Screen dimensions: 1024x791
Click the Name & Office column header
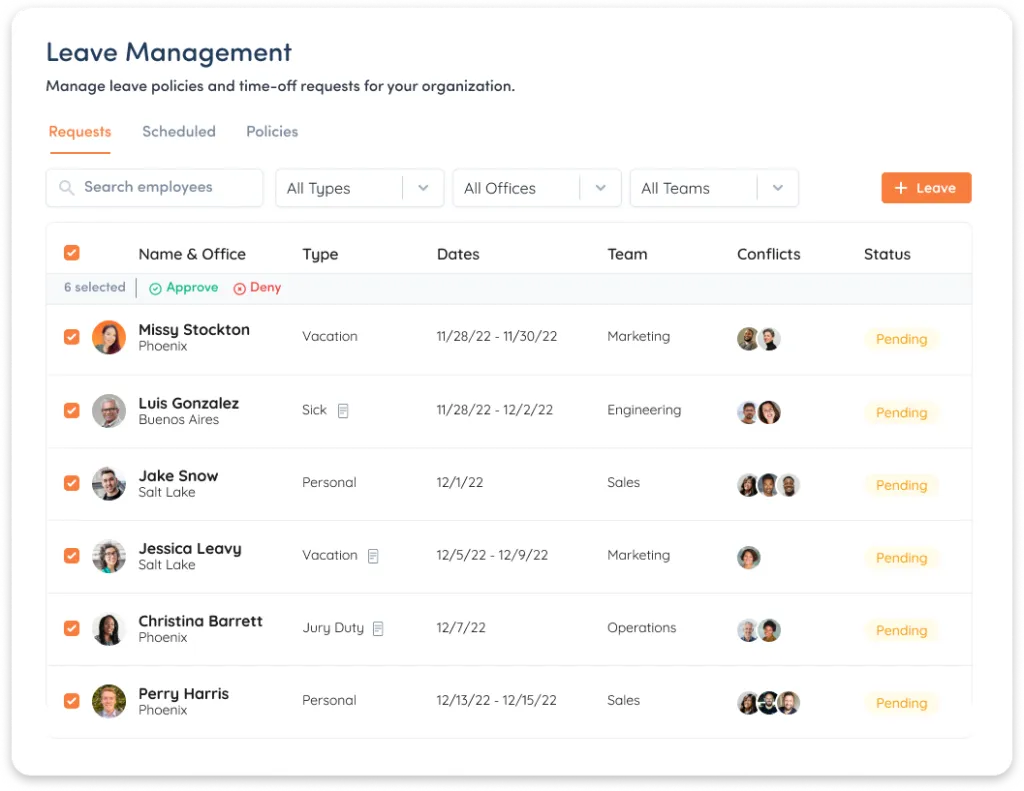click(192, 254)
